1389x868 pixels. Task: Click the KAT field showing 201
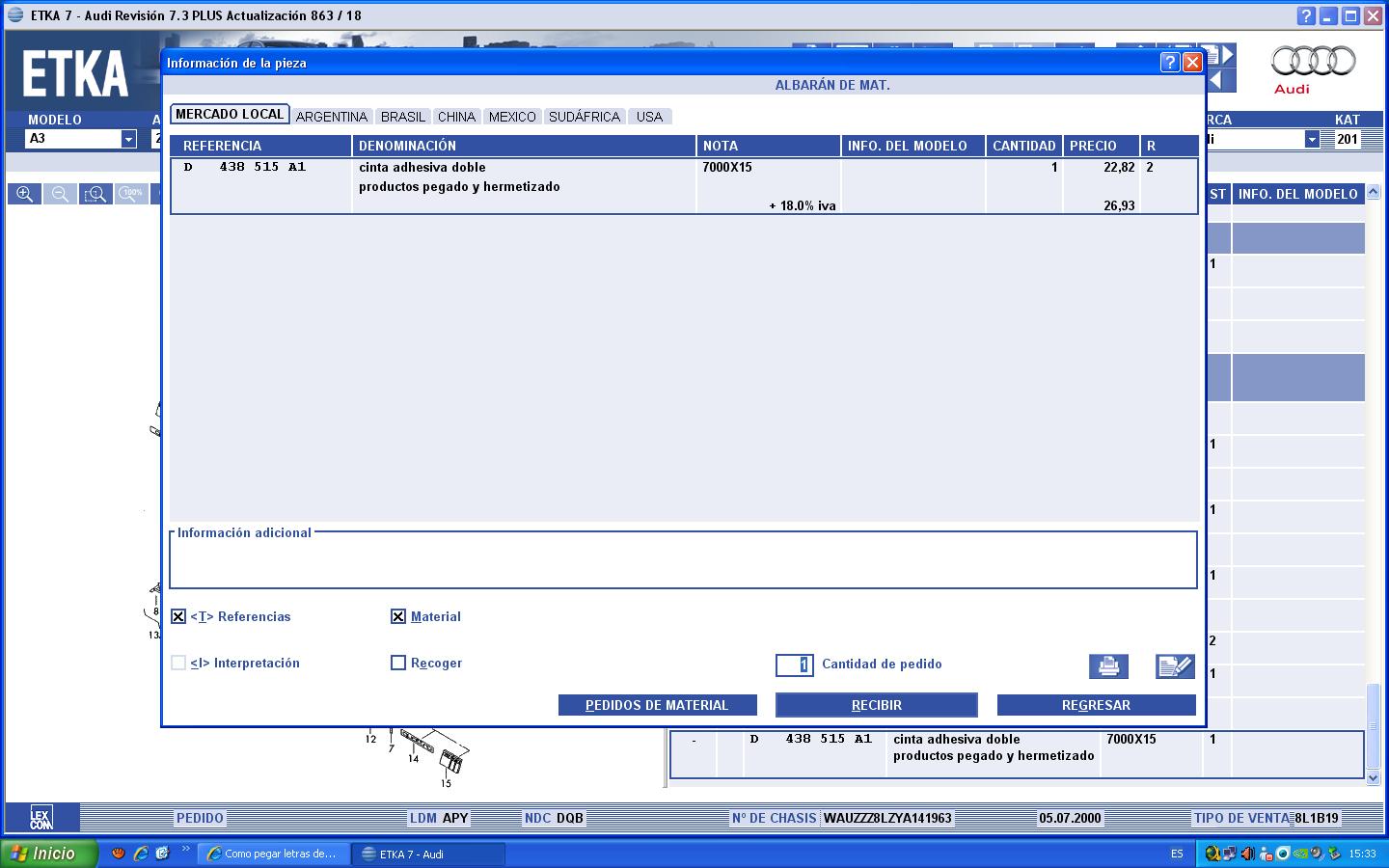click(x=1348, y=139)
